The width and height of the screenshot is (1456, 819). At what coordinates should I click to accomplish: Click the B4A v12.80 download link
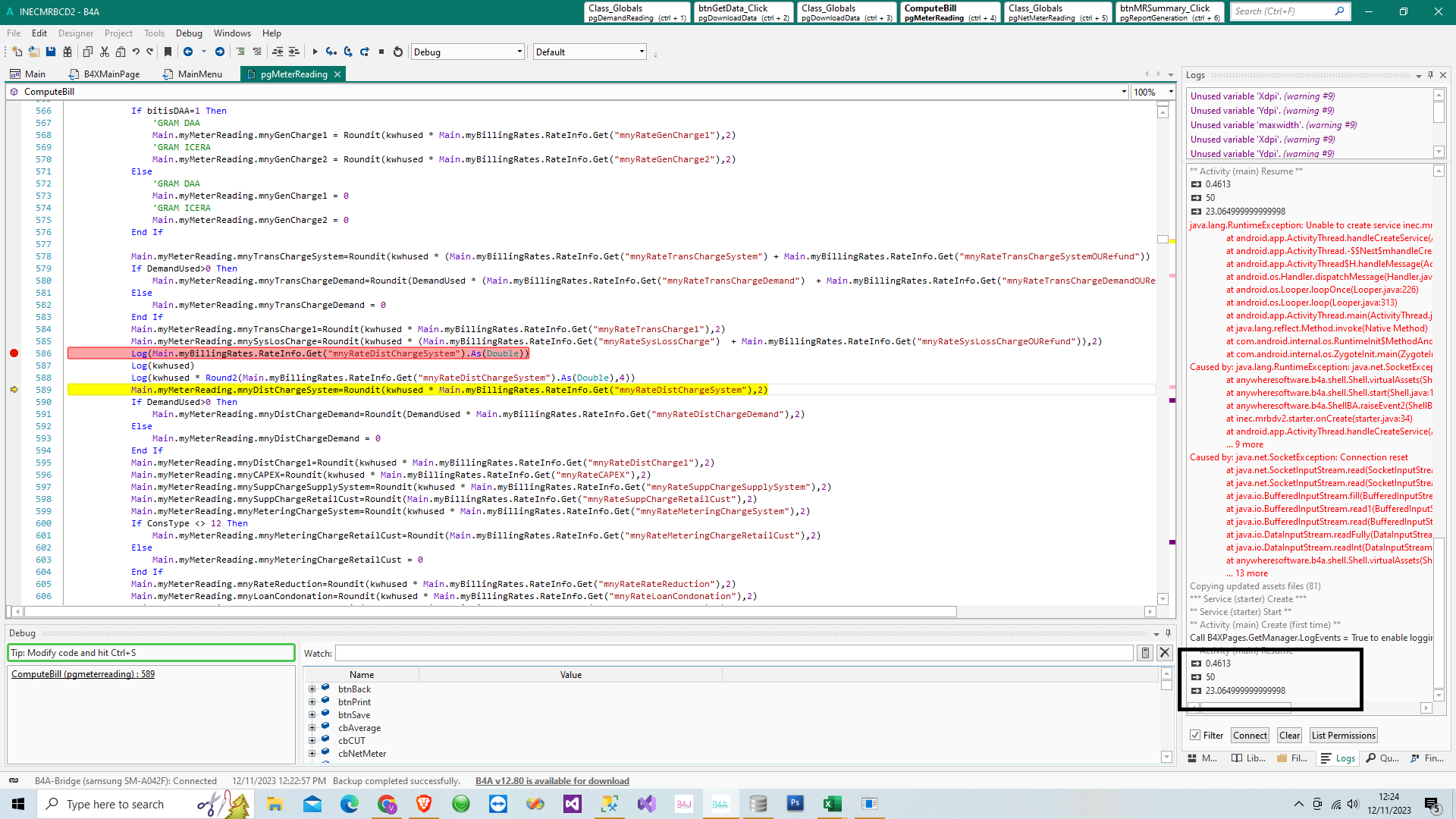(x=552, y=781)
